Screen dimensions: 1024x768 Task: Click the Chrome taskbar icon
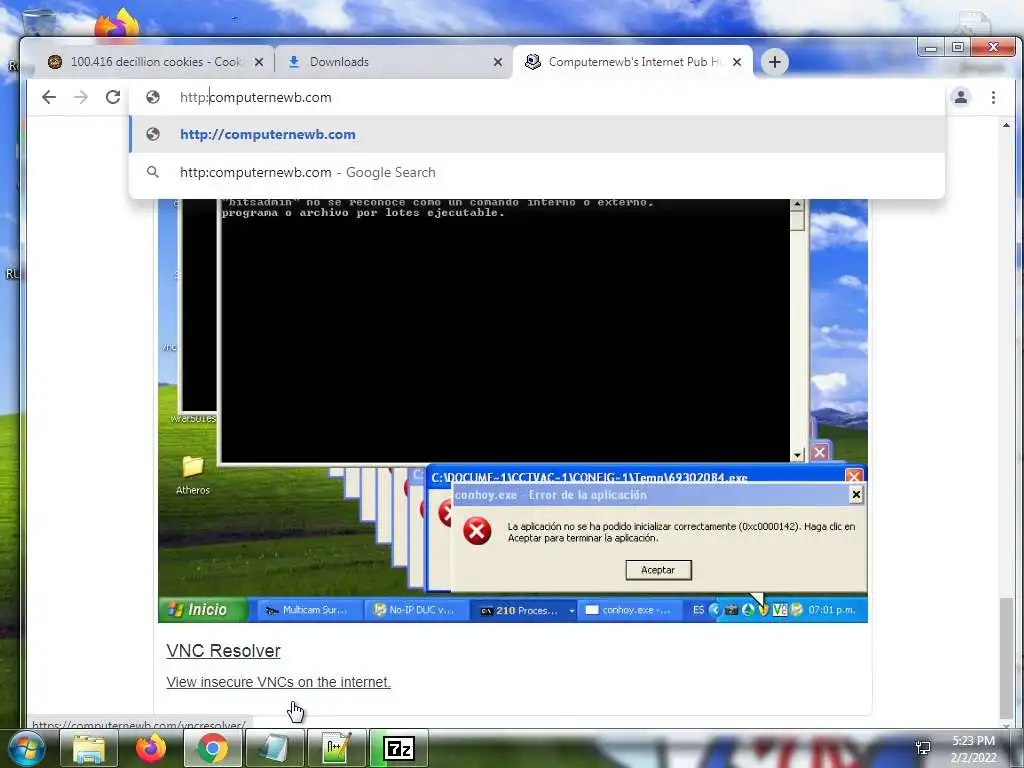tap(212, 748)
